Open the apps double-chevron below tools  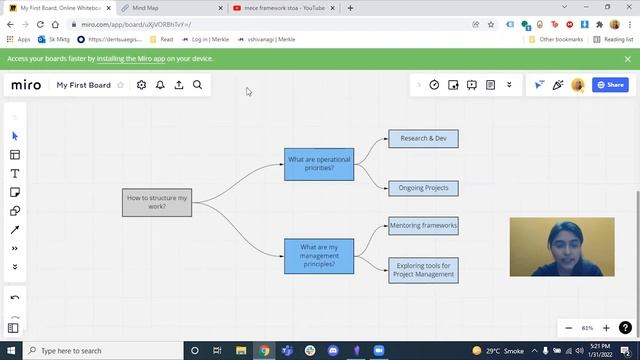click(15, 267)
